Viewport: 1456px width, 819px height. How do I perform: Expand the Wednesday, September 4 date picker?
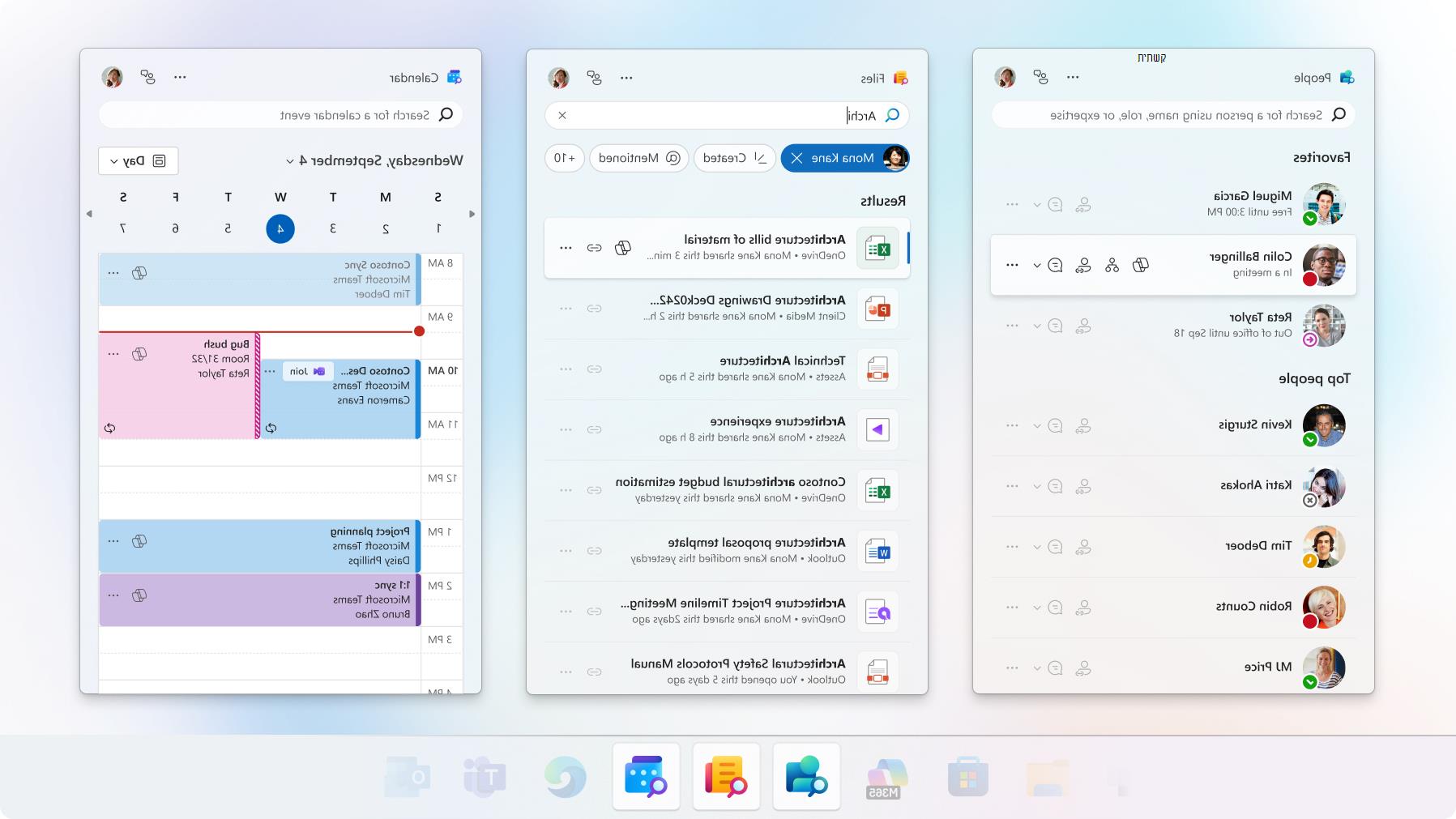pyautogui.click(x=374, y=160)
